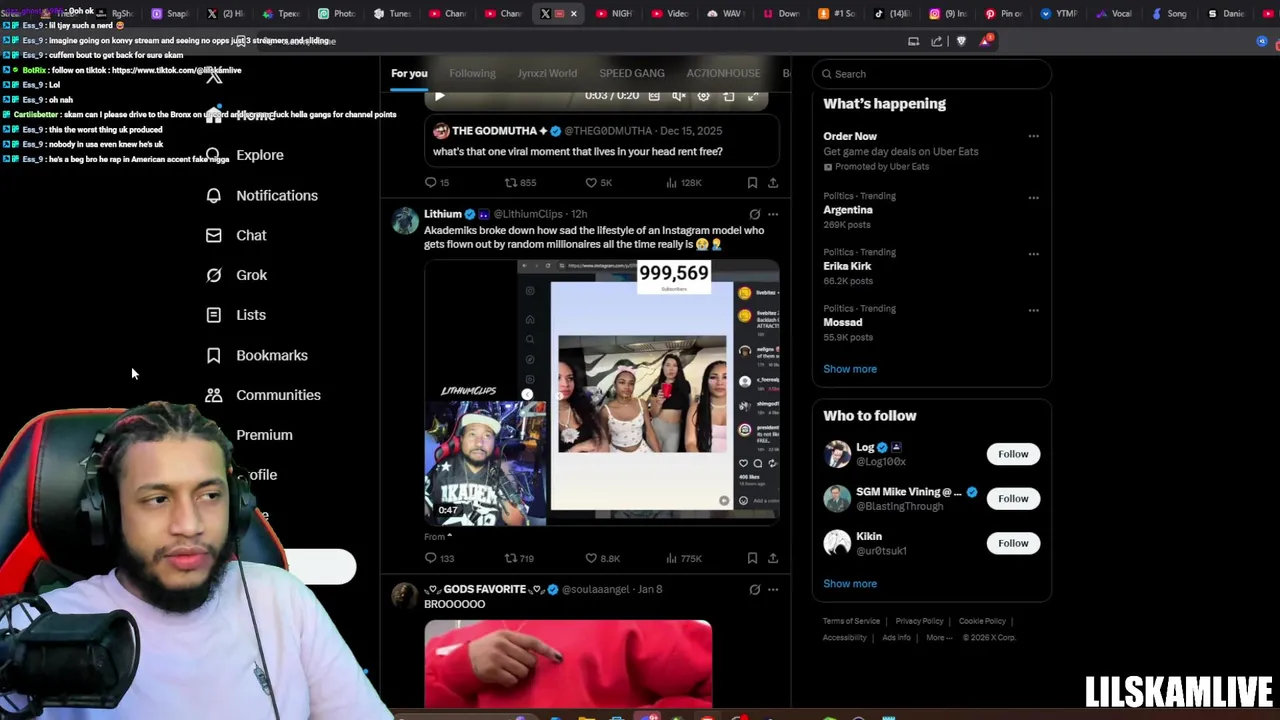Open Lists icon in sidebar
This screenshot has height=720, width=1280.
point(213,315)
